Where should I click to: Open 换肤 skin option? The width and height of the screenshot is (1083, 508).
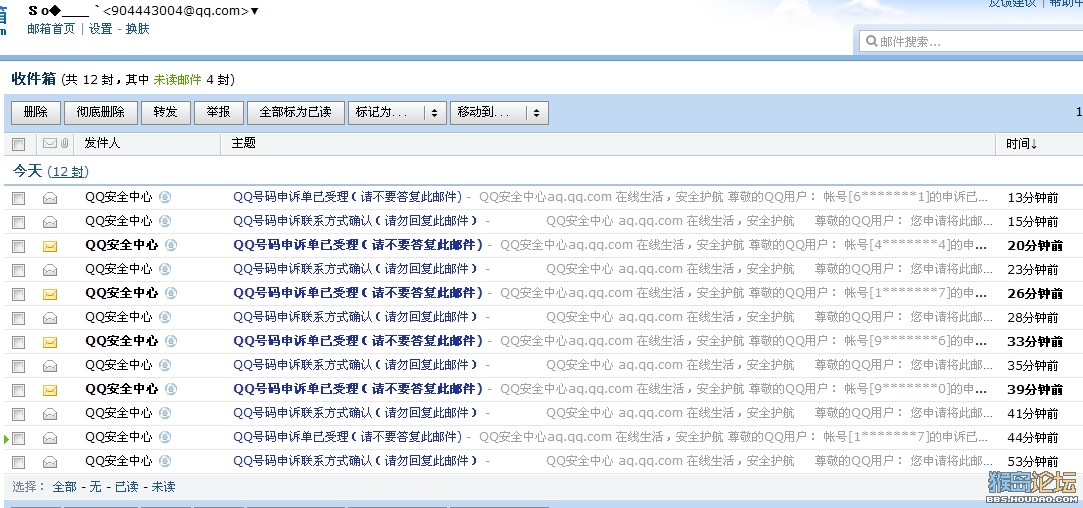tap(137, 29)
